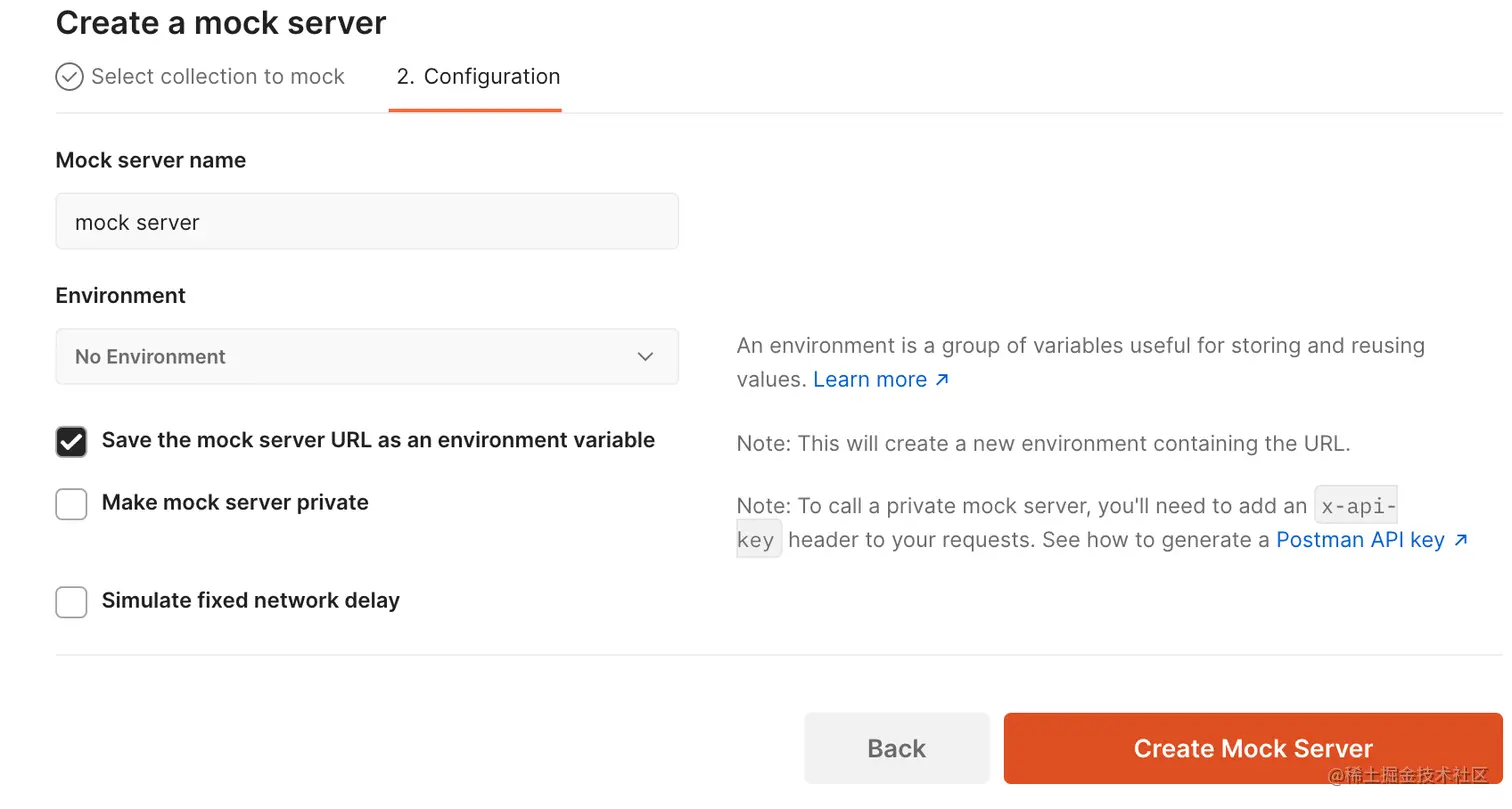Click the Make mock server private label text
The width and height of the screenshot is (1512, 809).
235,503
